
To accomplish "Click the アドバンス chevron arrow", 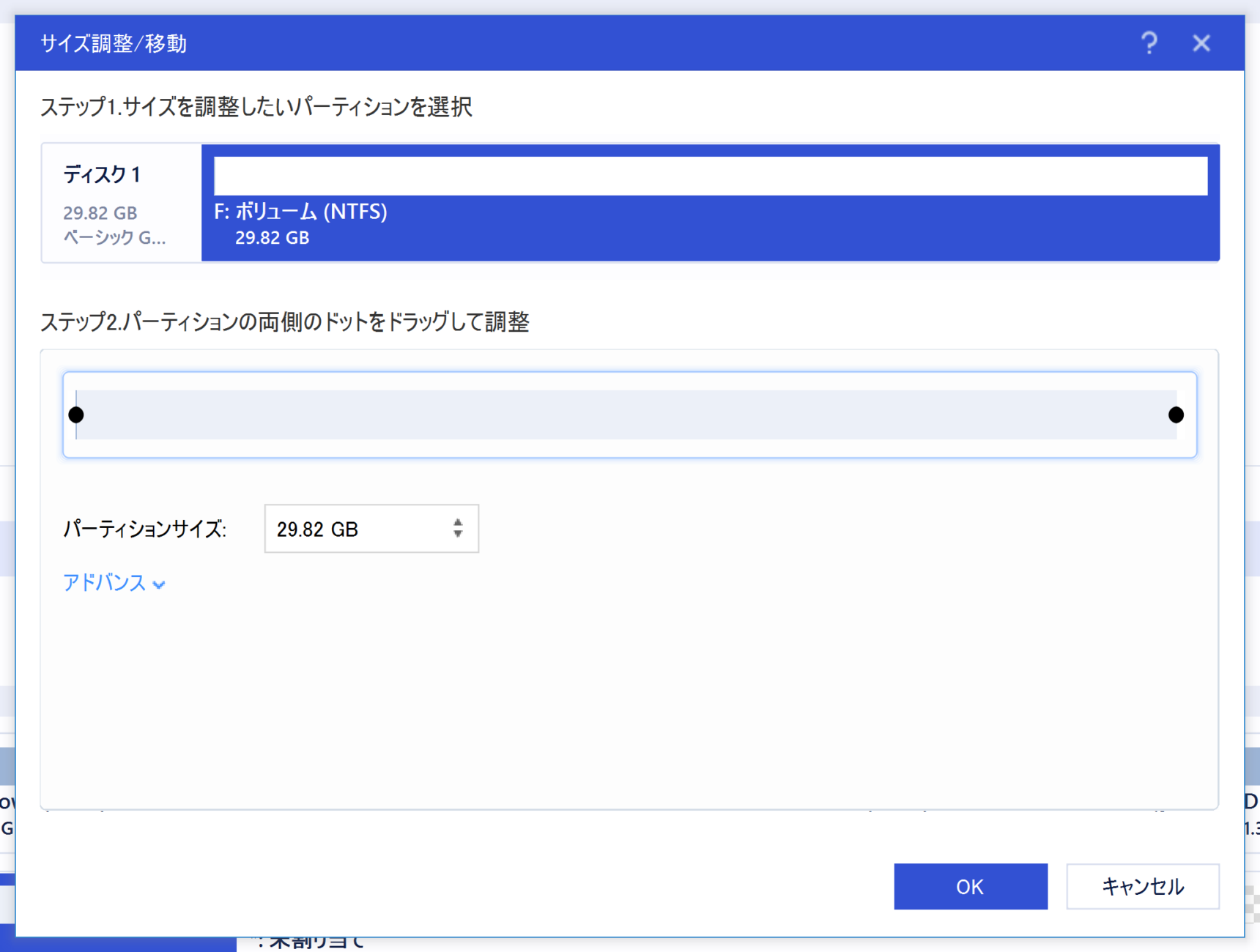I will [x=159, y=585].
